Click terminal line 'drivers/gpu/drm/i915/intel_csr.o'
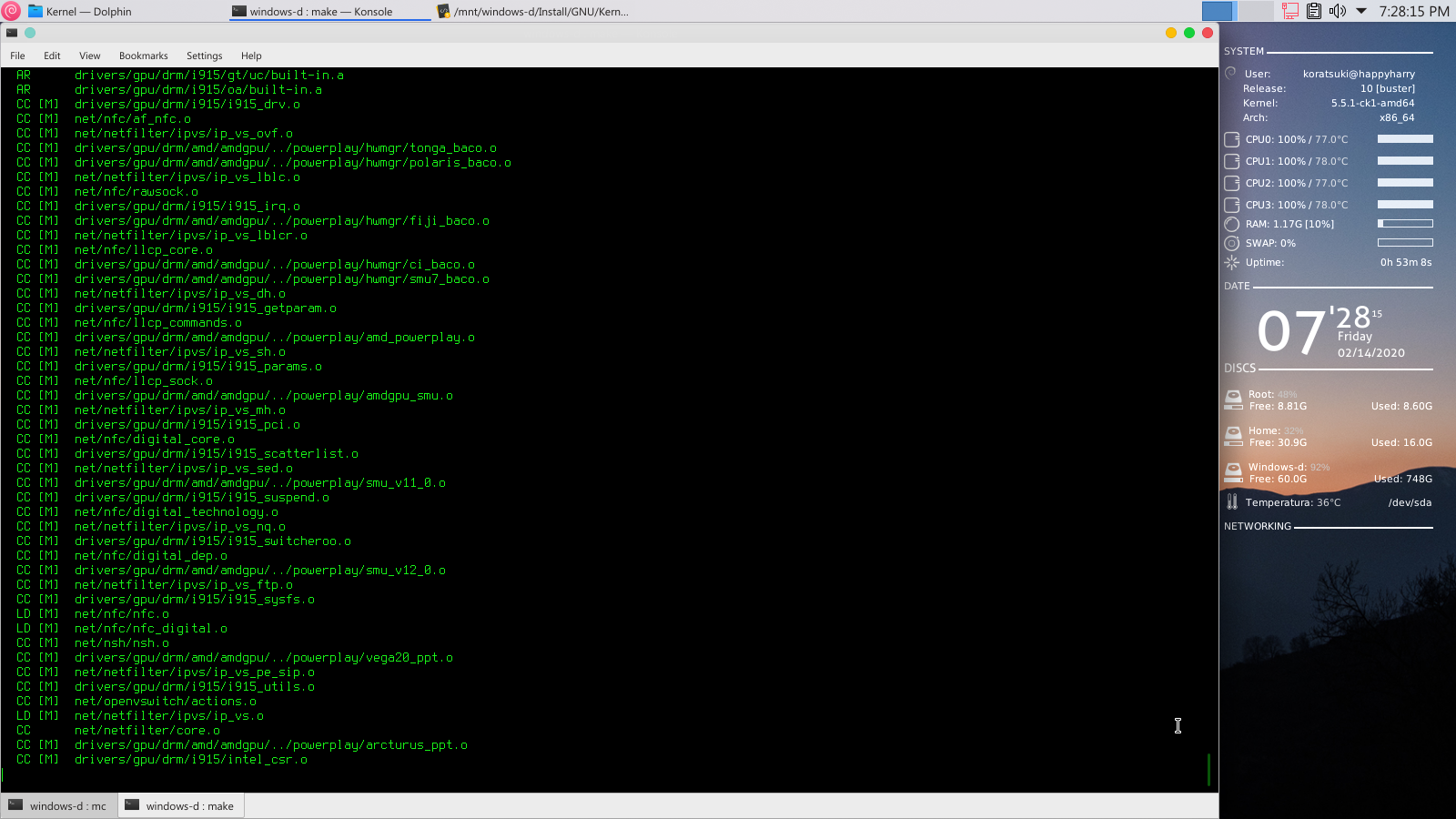This screenshot has height=819, width=1456. (x=191, y=759)
